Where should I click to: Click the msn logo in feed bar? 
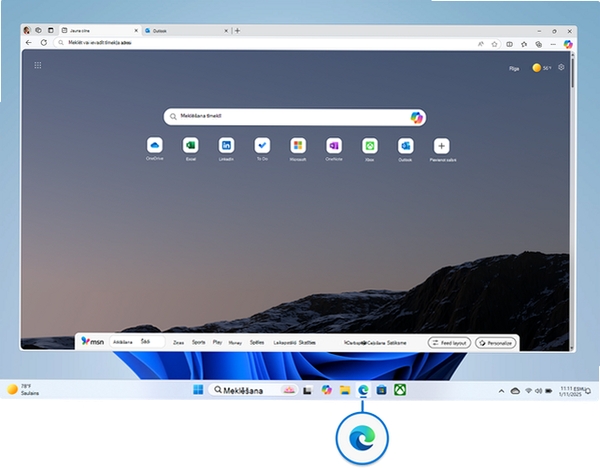pos(93,341)
